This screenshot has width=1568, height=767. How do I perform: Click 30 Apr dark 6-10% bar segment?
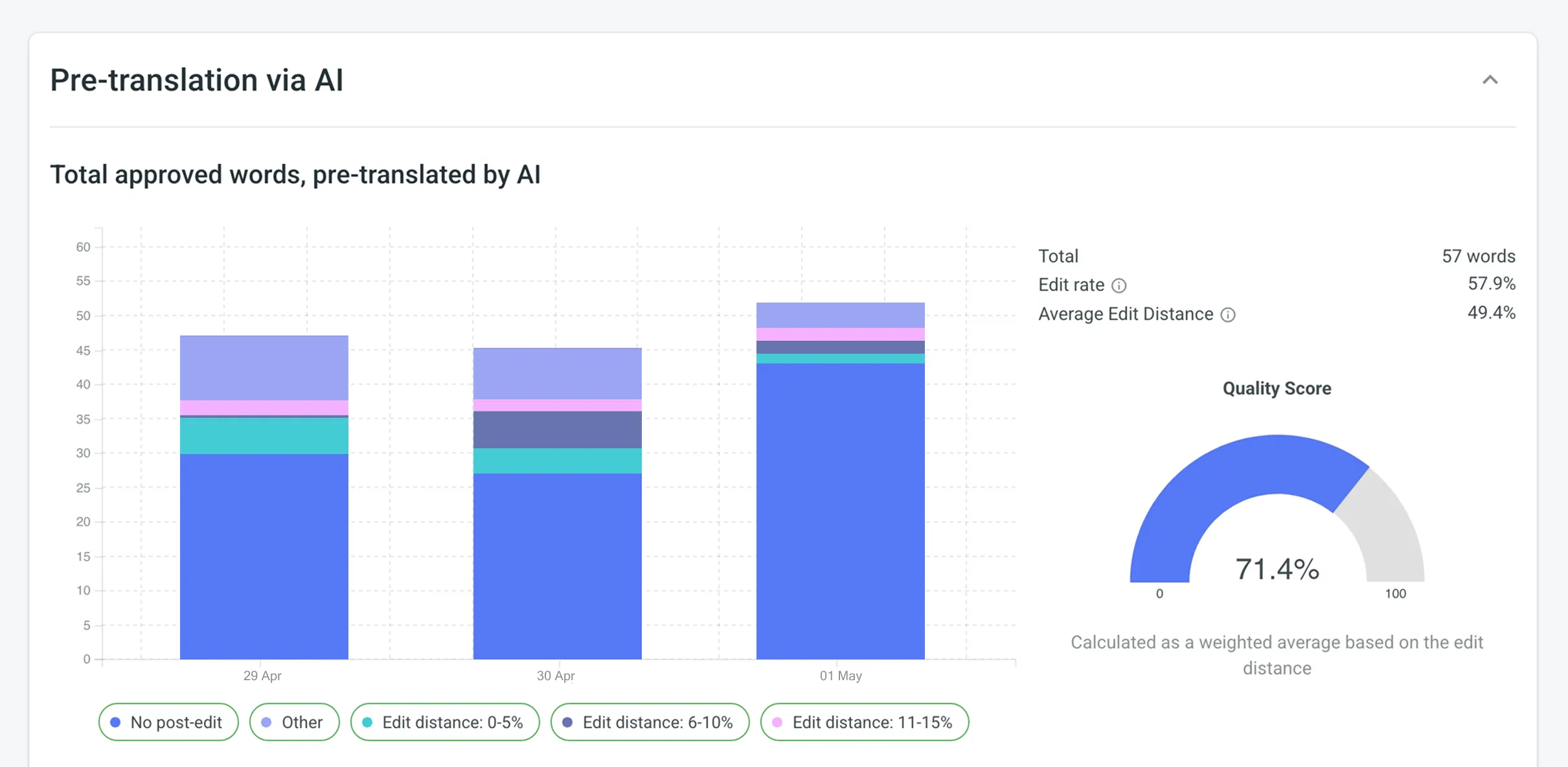pyautogui.click(x=557, y=429)
